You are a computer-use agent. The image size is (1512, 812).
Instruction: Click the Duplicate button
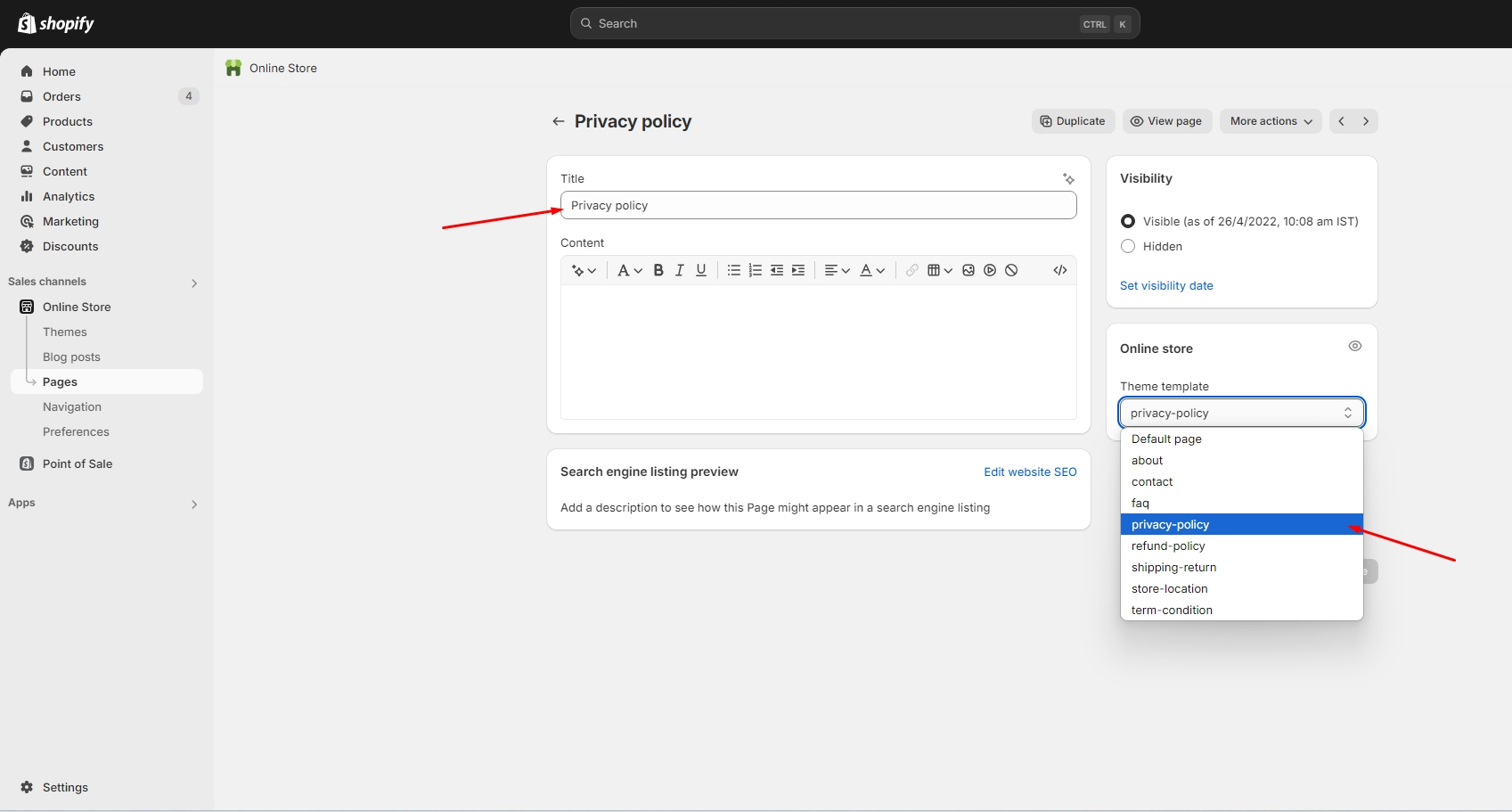tap(1073, 121)
